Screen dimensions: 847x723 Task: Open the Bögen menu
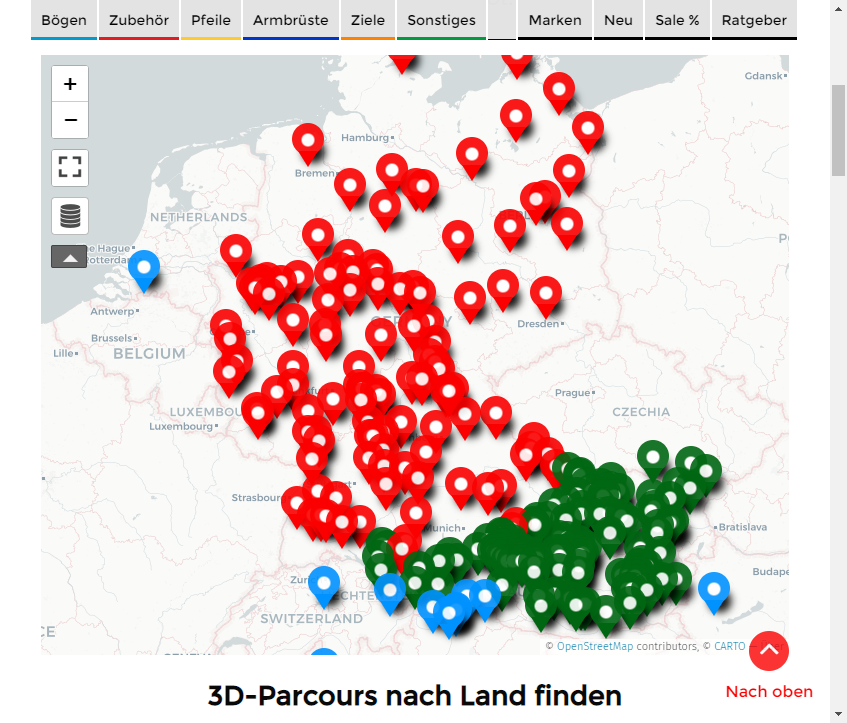pos(64,20)
